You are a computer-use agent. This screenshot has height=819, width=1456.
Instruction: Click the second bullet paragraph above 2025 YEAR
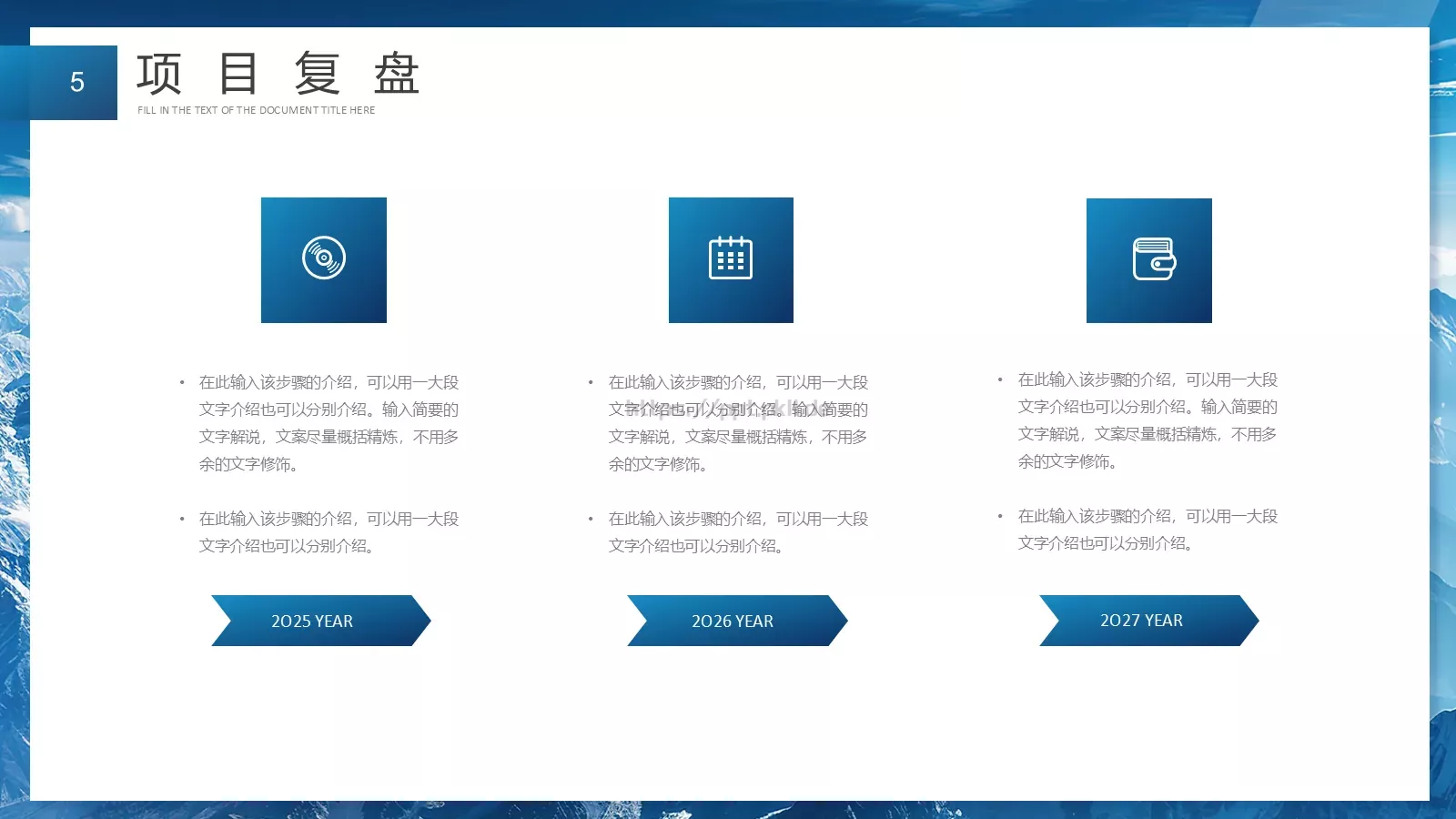(321, 532)
